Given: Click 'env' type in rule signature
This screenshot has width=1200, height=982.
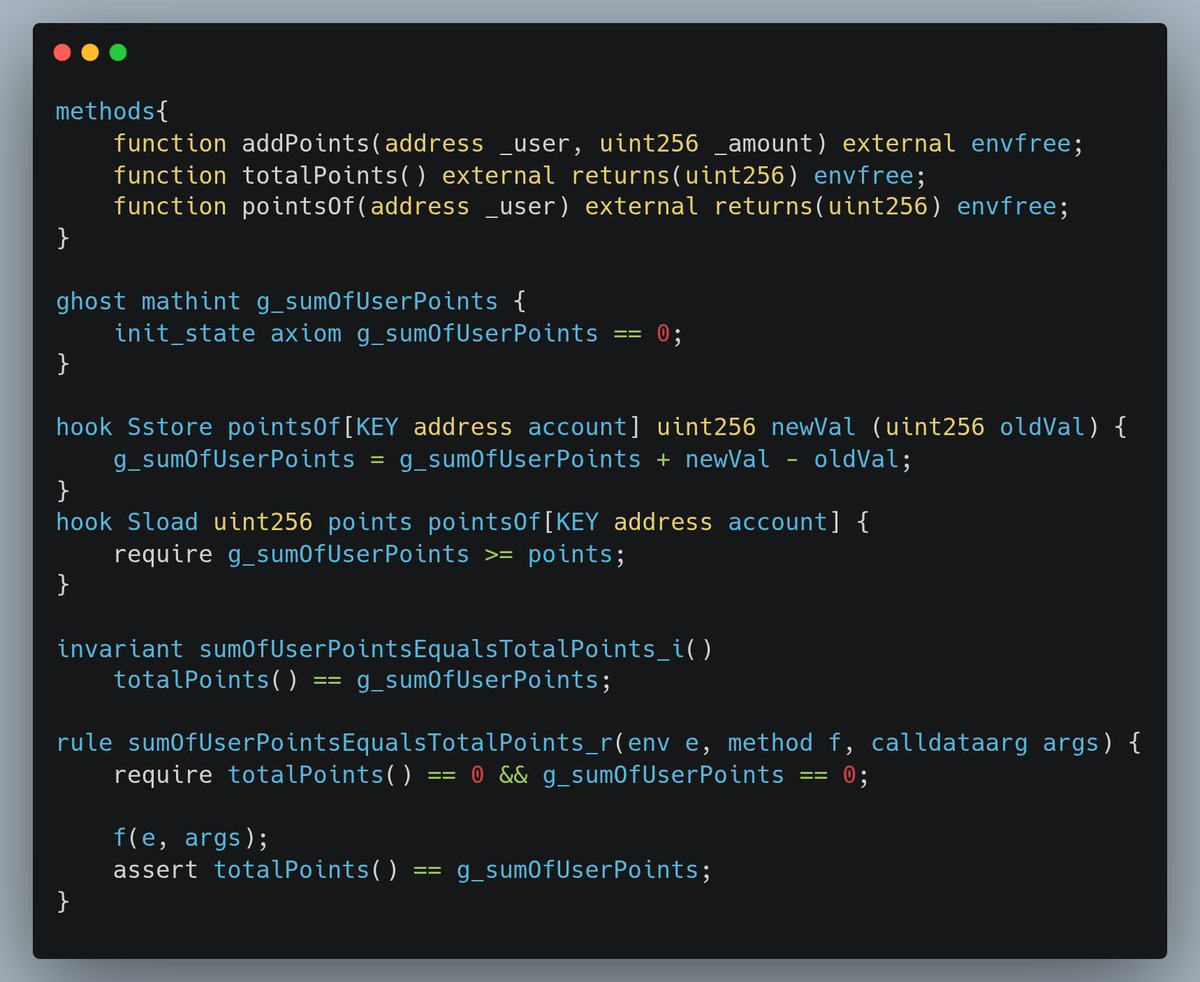Looking at the screenshot, I should [648, 743].
